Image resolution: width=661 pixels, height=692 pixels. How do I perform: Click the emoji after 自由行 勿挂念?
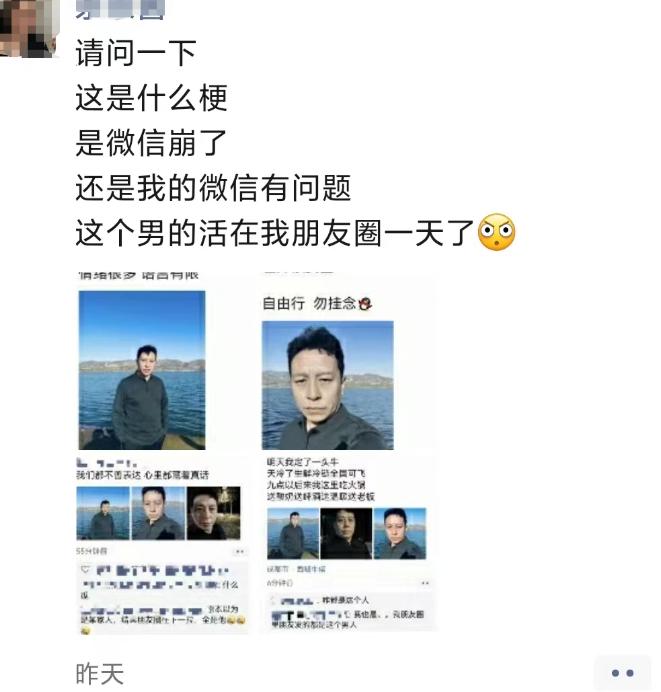pyautogui.click(x=365, y=304)
